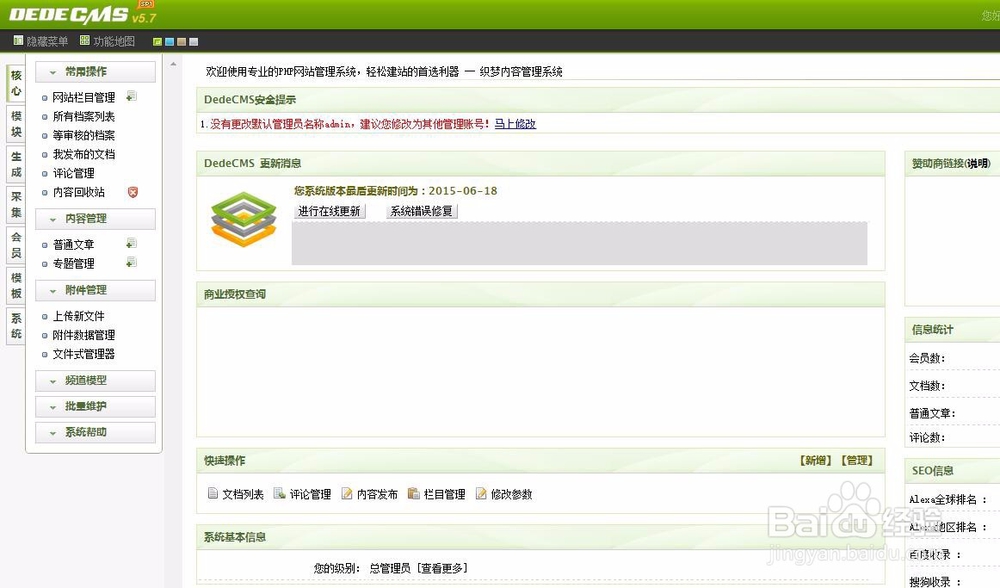Open 评论管理 in sidebar menu
The height and width of the screenshot is (588, 1000).
[x=73, y=173]
